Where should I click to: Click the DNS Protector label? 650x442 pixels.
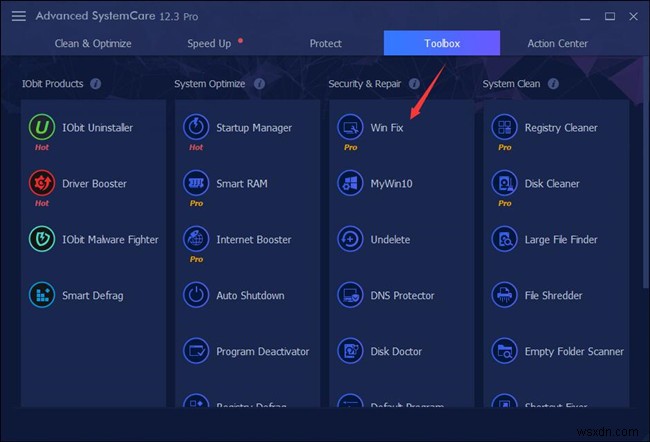(402, 295)
